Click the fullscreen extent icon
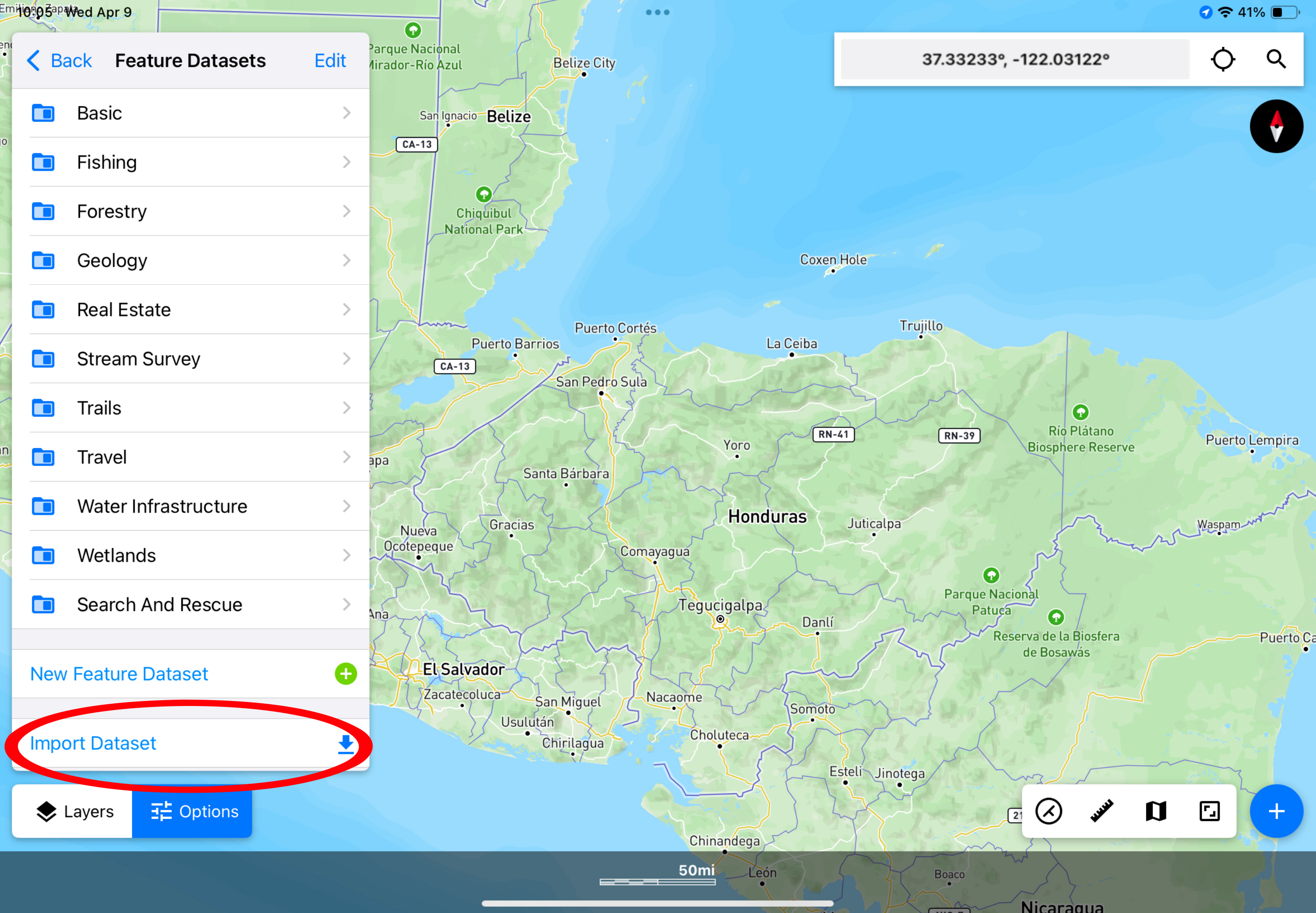 pos(1209,811)
